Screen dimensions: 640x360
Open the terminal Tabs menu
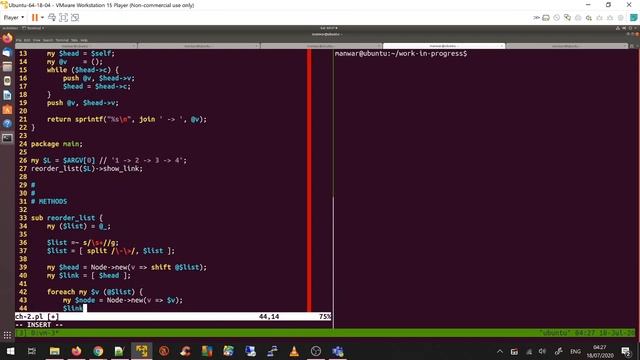74,40
